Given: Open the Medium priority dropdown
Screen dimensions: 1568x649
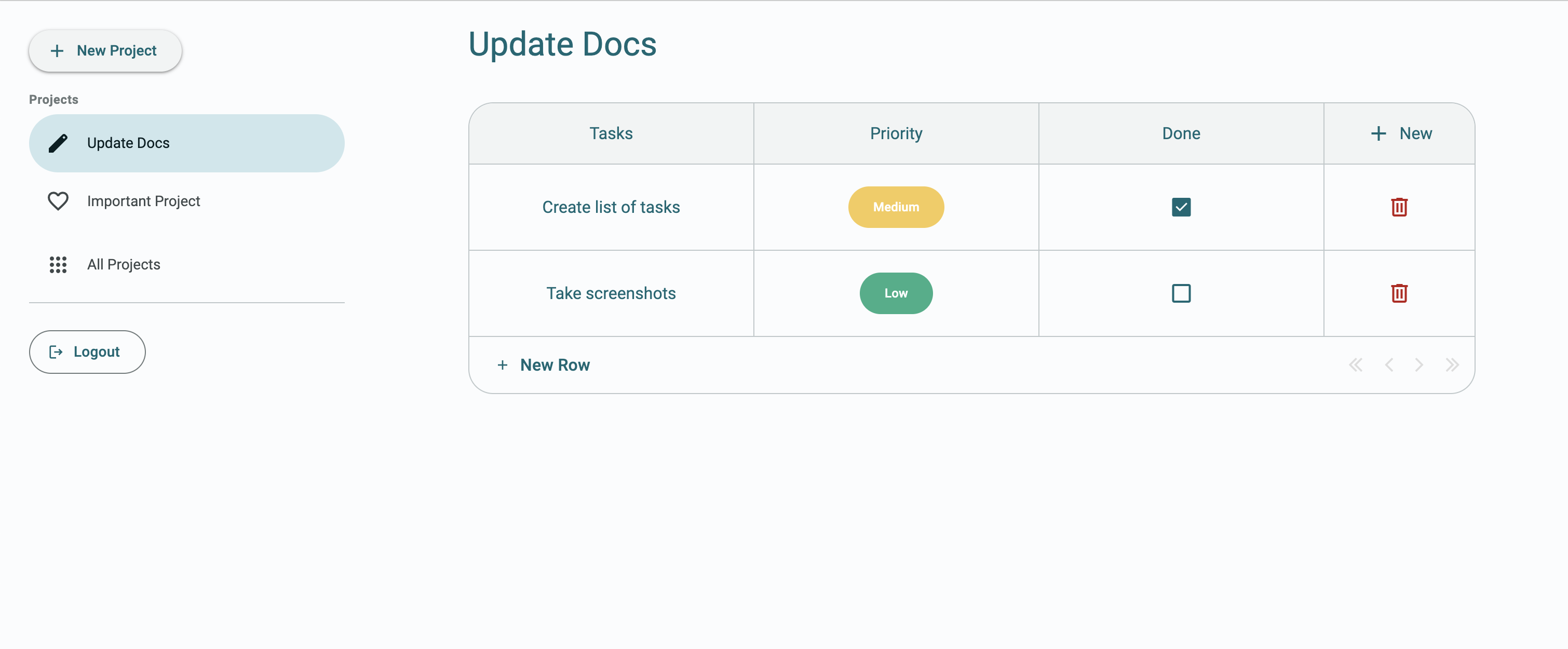Looking at the screenshot, I should [896, 207].
